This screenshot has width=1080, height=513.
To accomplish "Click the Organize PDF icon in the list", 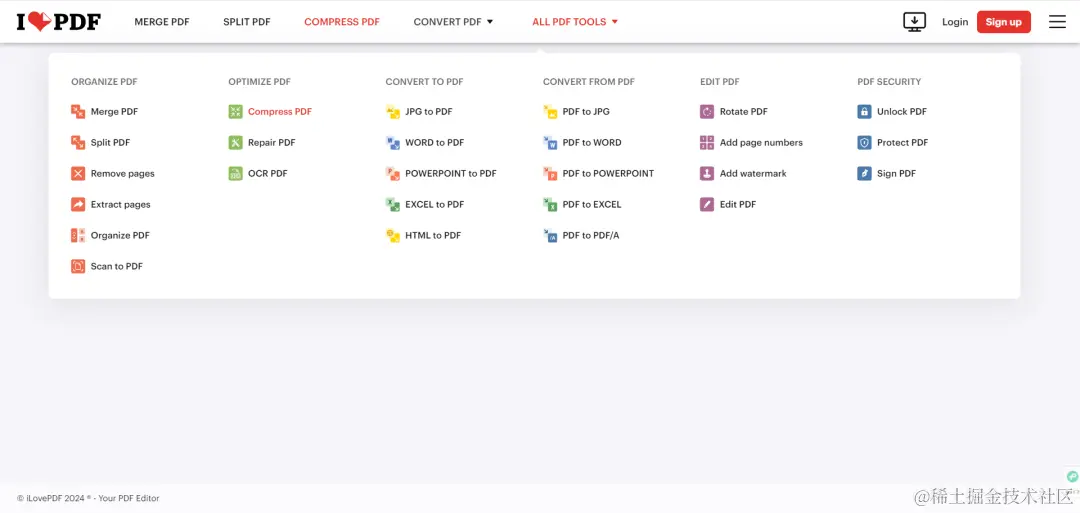I will coord(78,235).
